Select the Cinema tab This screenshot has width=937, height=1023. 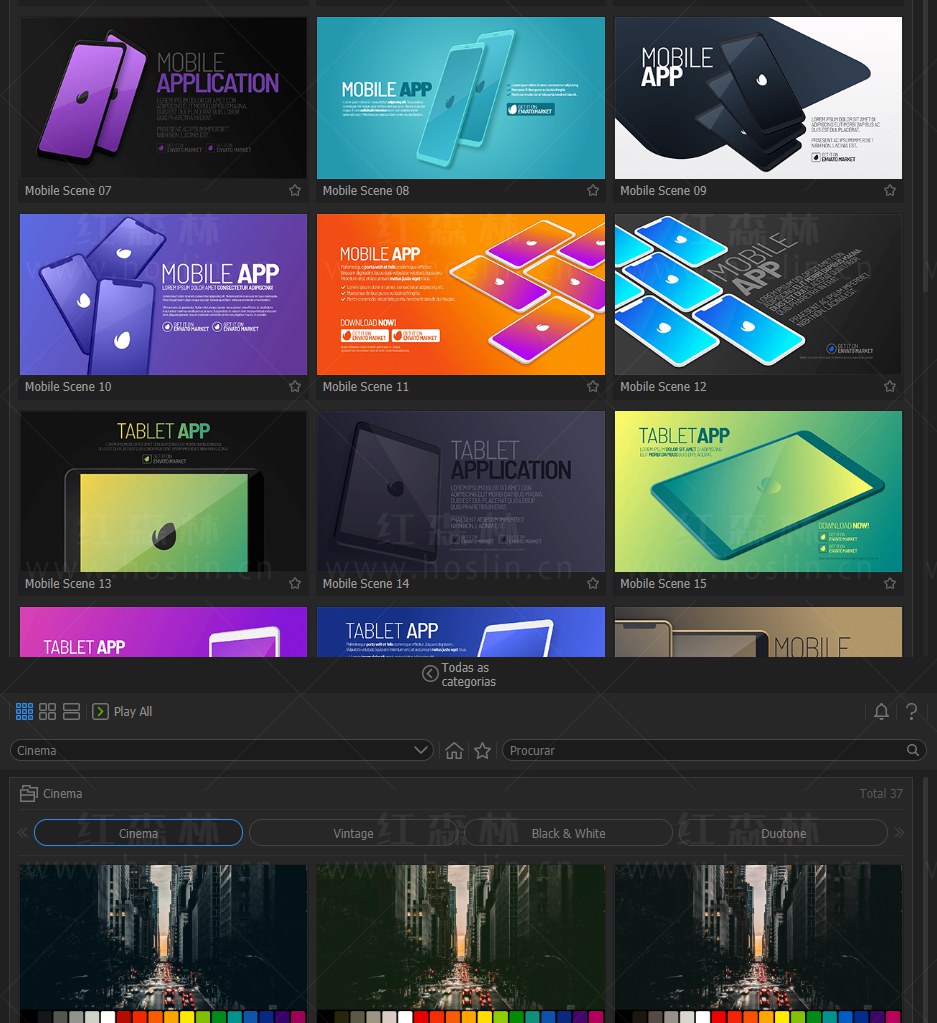138,832
